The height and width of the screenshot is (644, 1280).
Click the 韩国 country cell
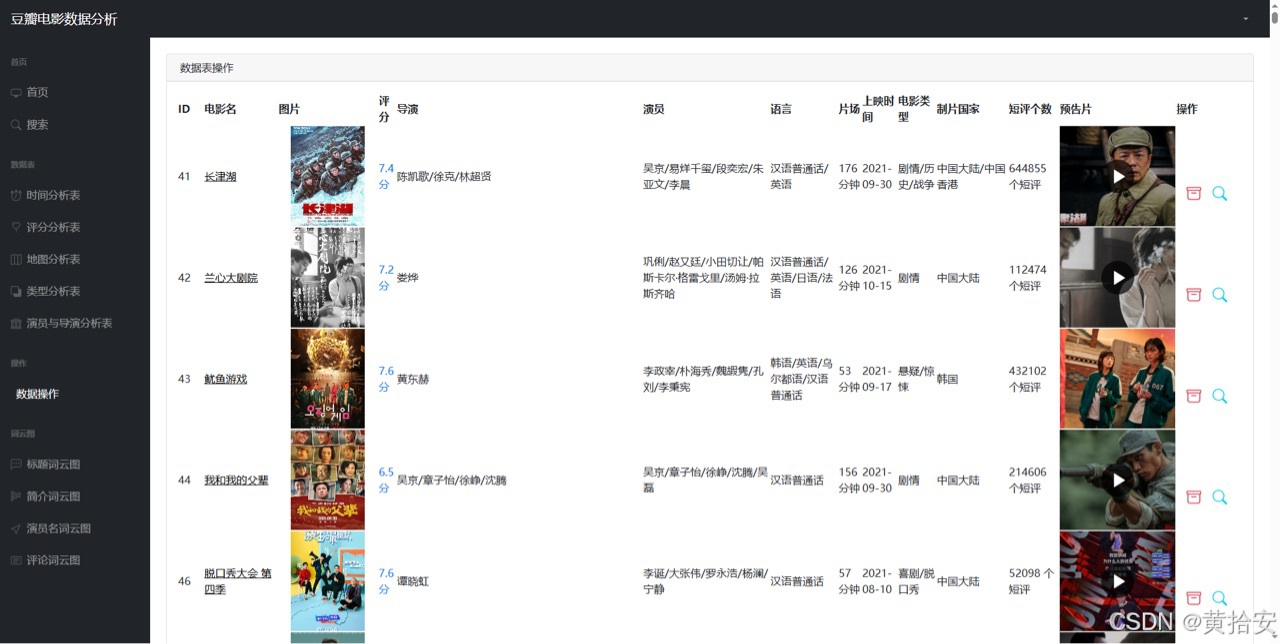click(x=948, y=379)
